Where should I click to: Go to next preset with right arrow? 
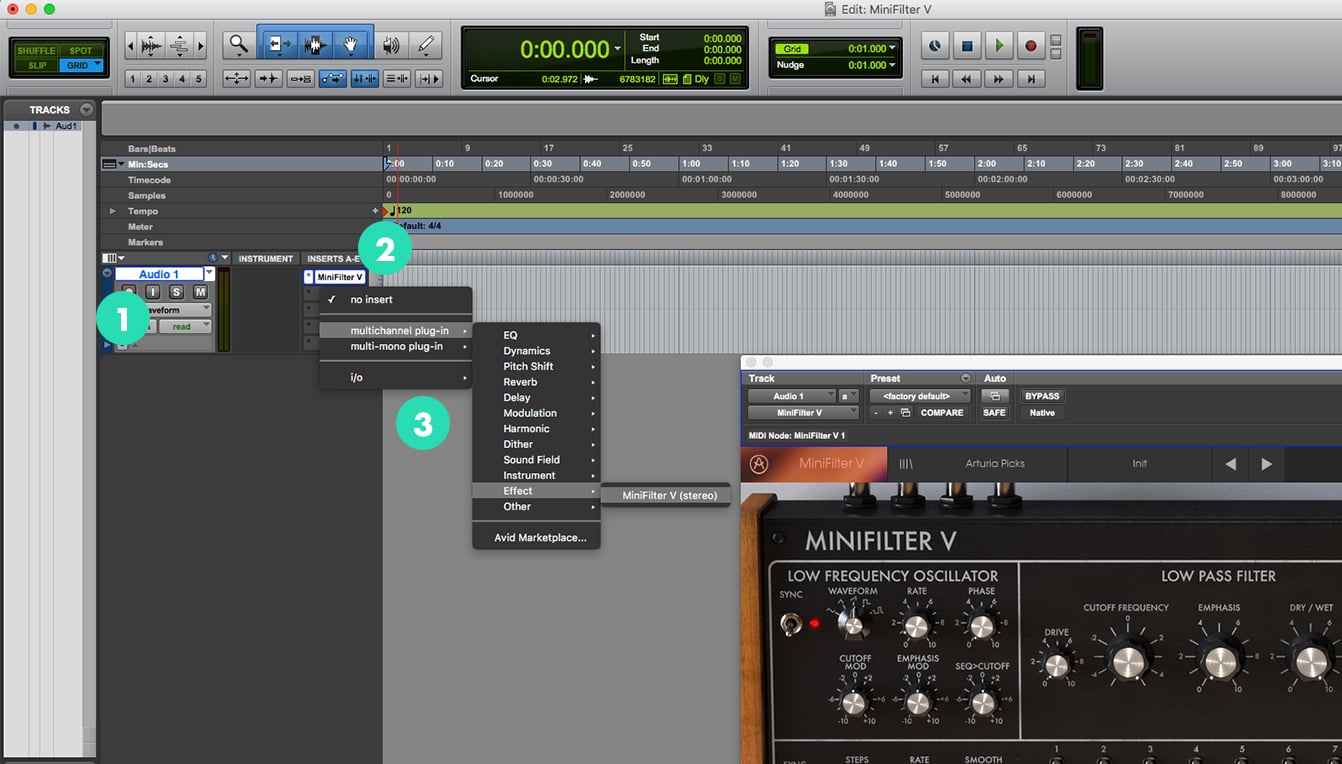(1267, 464)
